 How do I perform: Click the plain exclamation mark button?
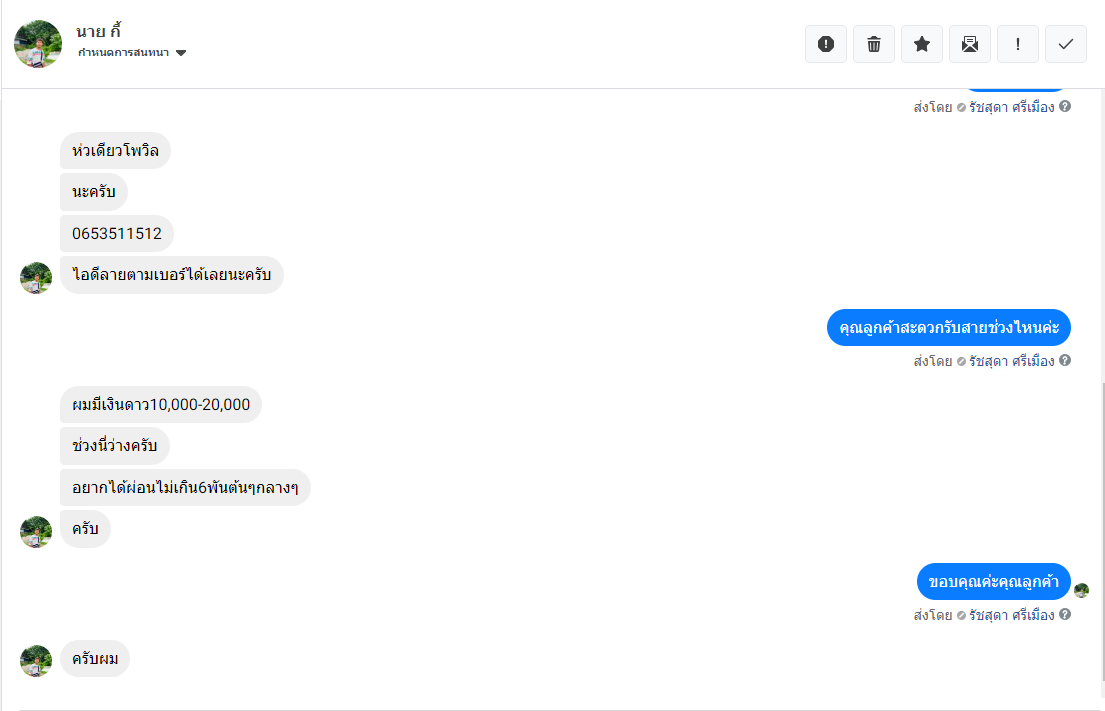point(1018,44)
